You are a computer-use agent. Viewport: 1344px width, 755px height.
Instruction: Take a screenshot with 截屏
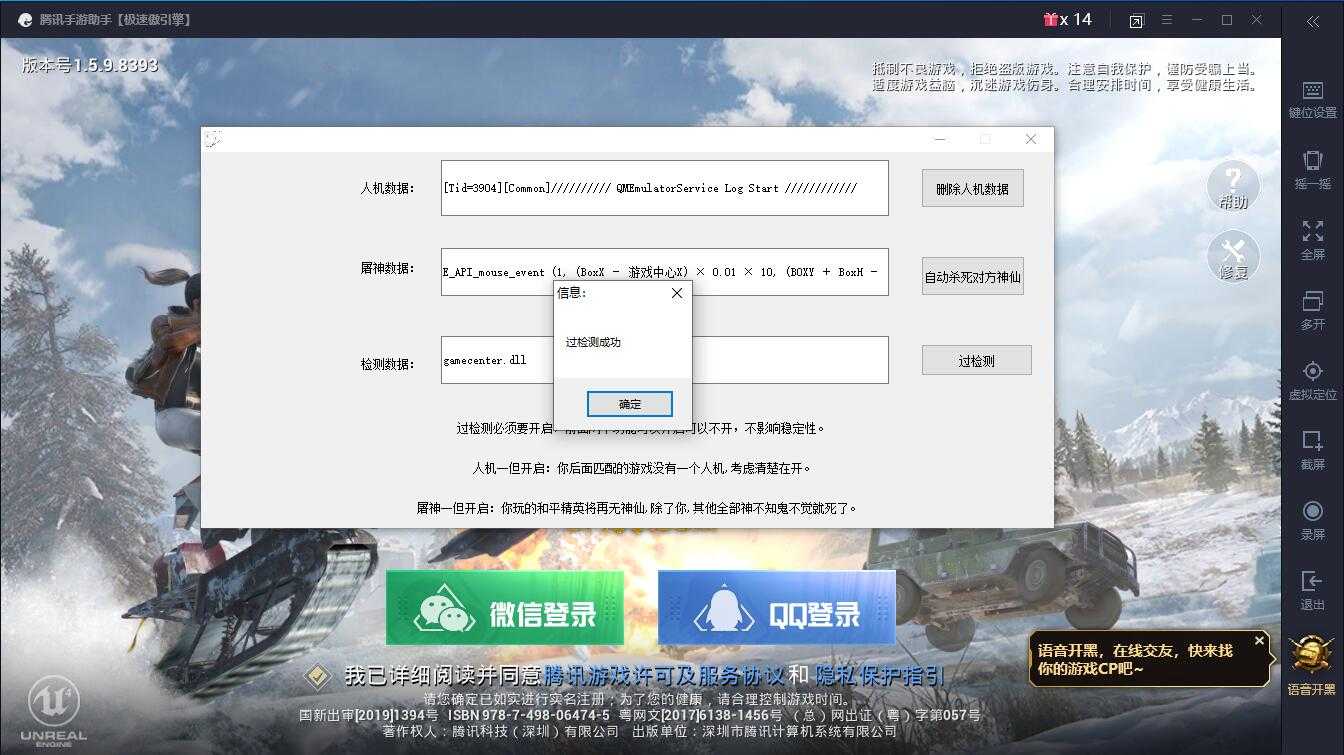coord(1312,450)
